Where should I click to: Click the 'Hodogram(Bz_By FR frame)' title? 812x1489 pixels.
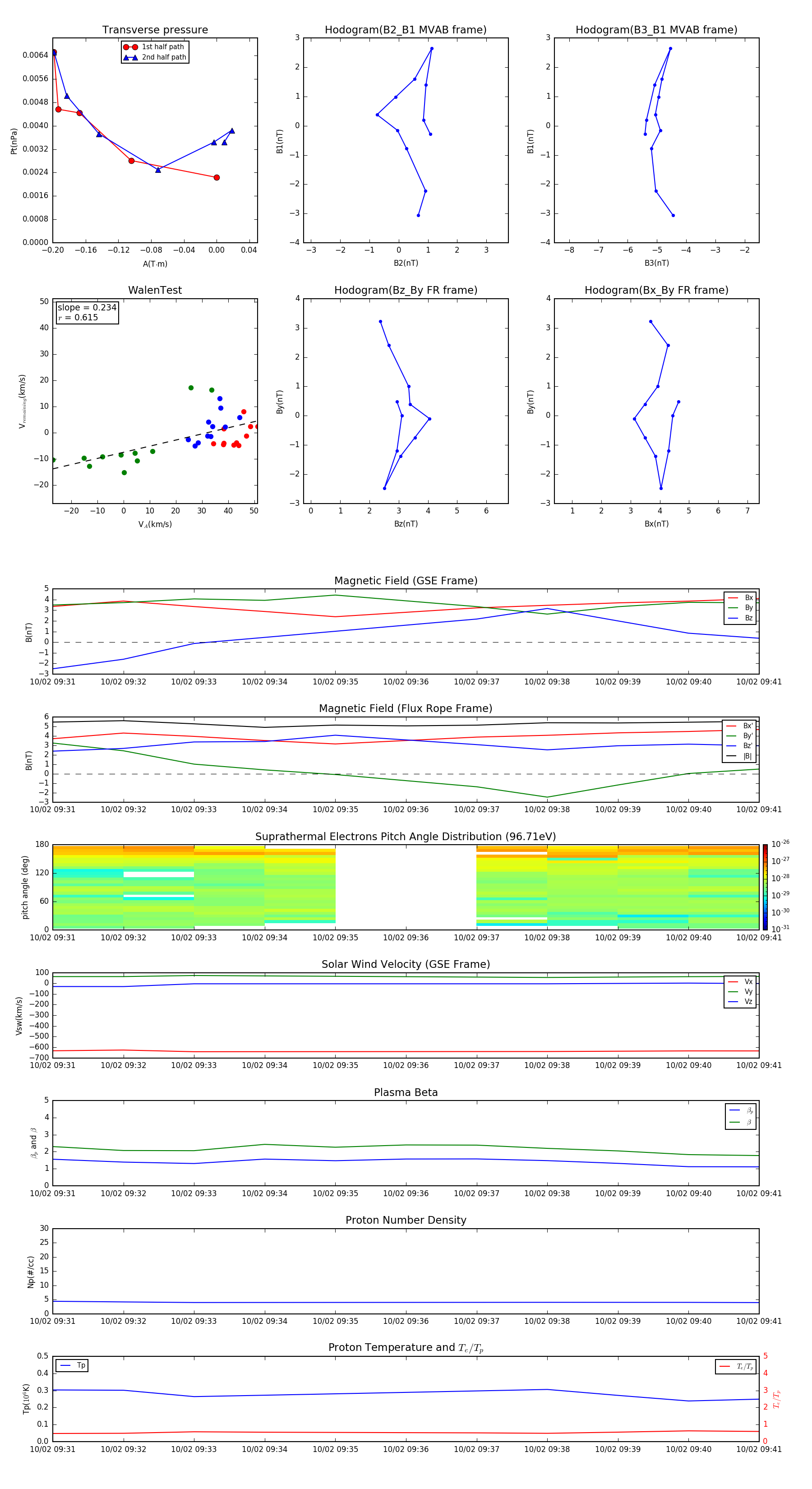(x=406, y=290)
